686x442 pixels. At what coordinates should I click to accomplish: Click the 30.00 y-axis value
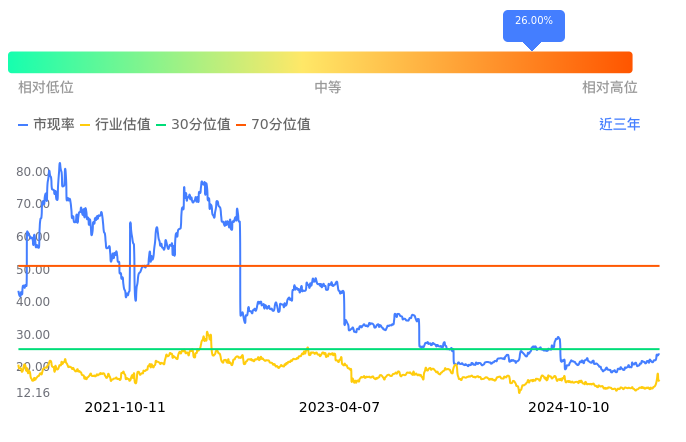(x=33, y=335)
